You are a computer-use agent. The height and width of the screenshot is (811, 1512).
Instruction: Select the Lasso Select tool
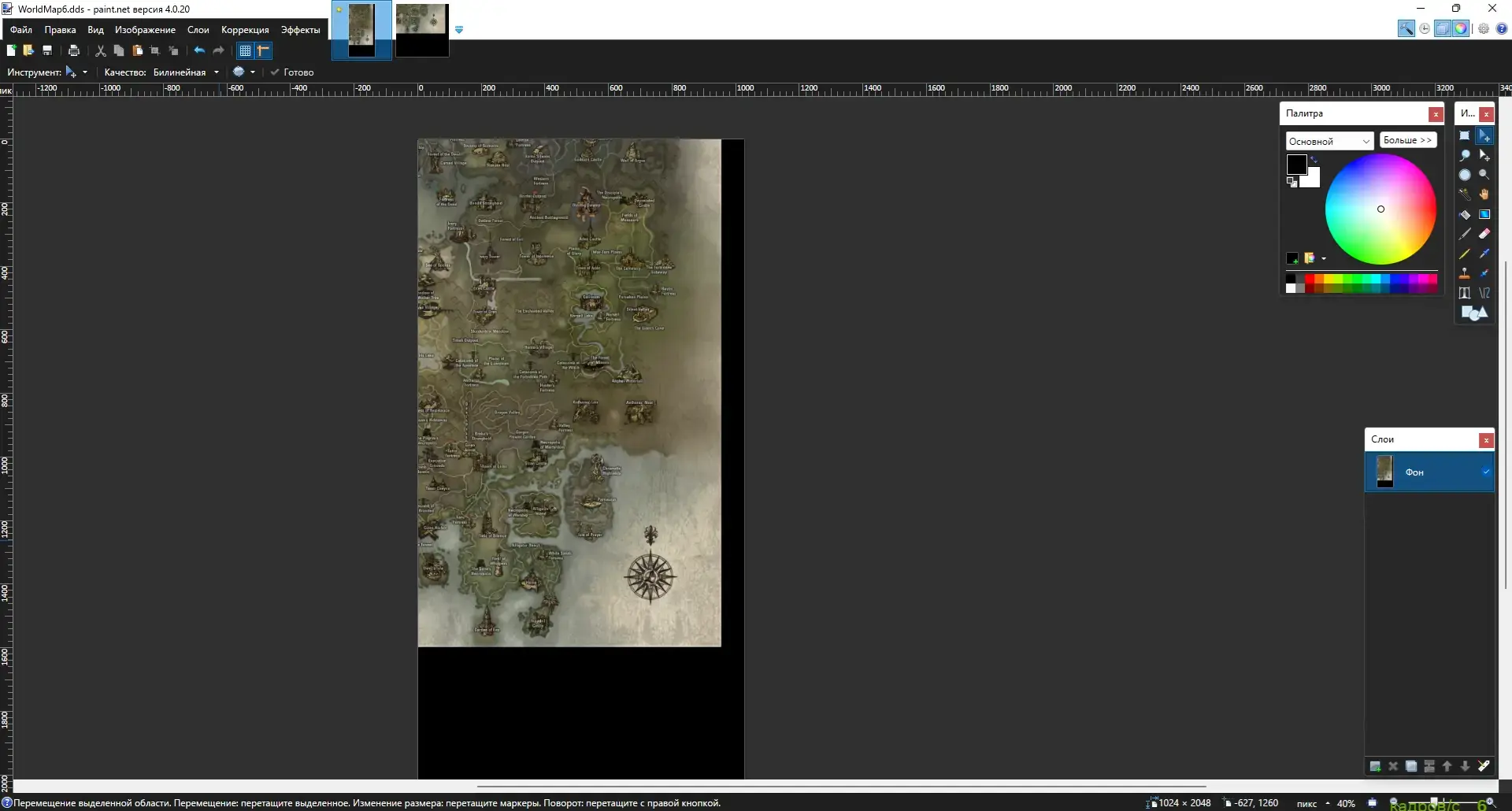(x=1465, y=155)
